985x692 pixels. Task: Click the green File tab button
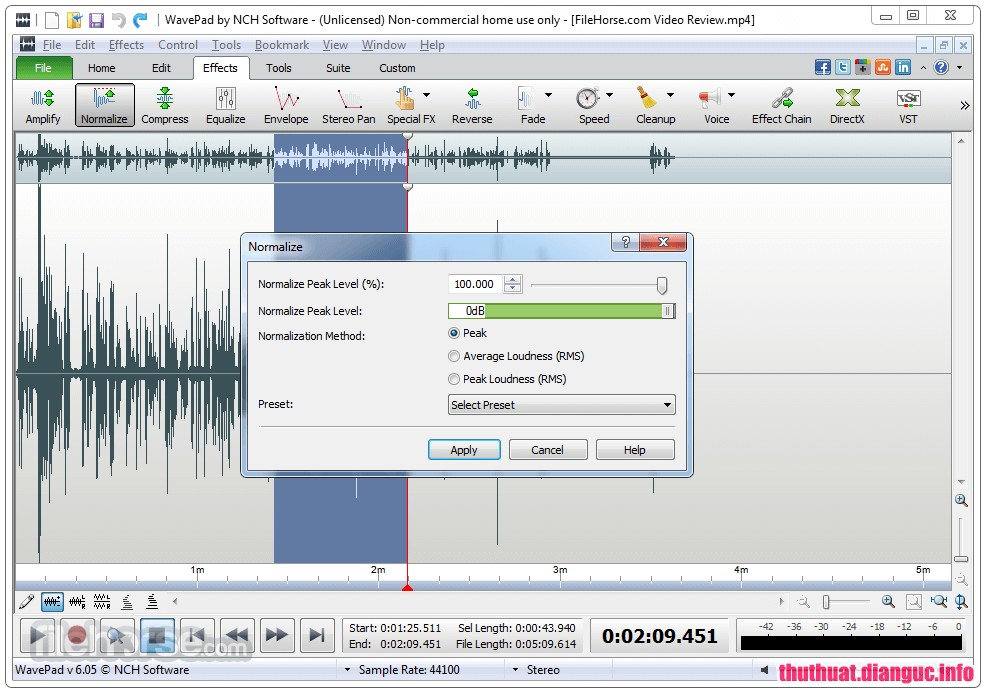43,68
